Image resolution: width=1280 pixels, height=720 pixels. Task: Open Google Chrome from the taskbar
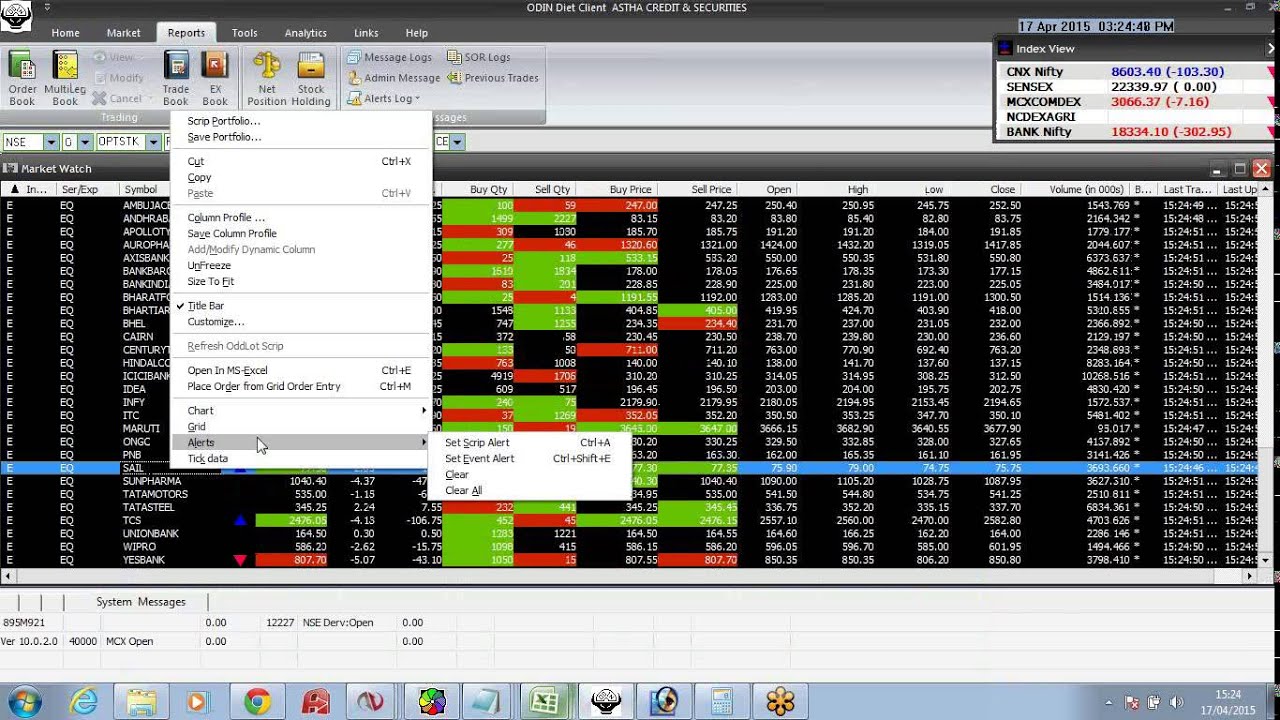[x=257, y=701]
